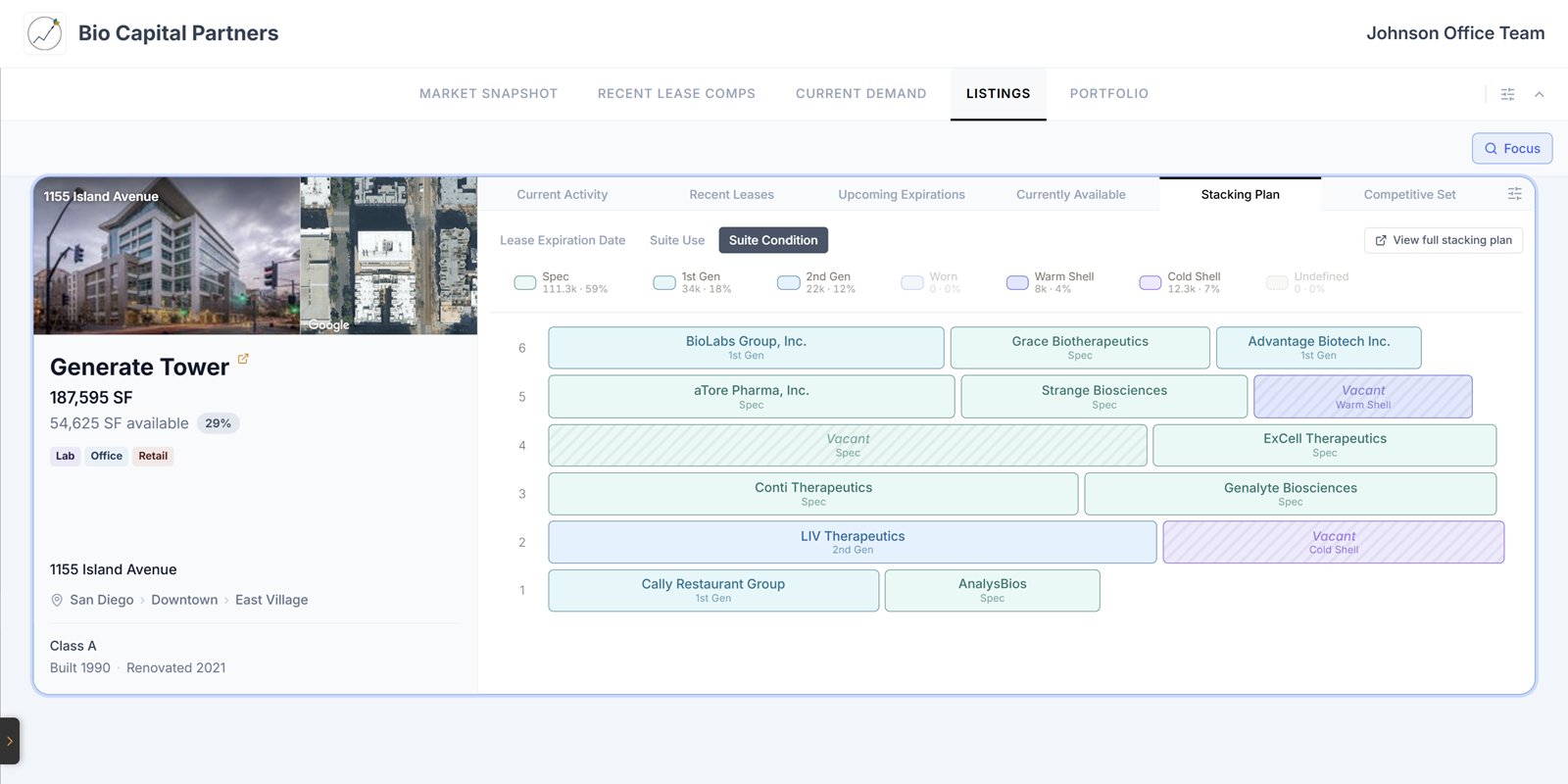Click the Focus button
This screenshot has width=1568, height=784.
pos(1512,148)
